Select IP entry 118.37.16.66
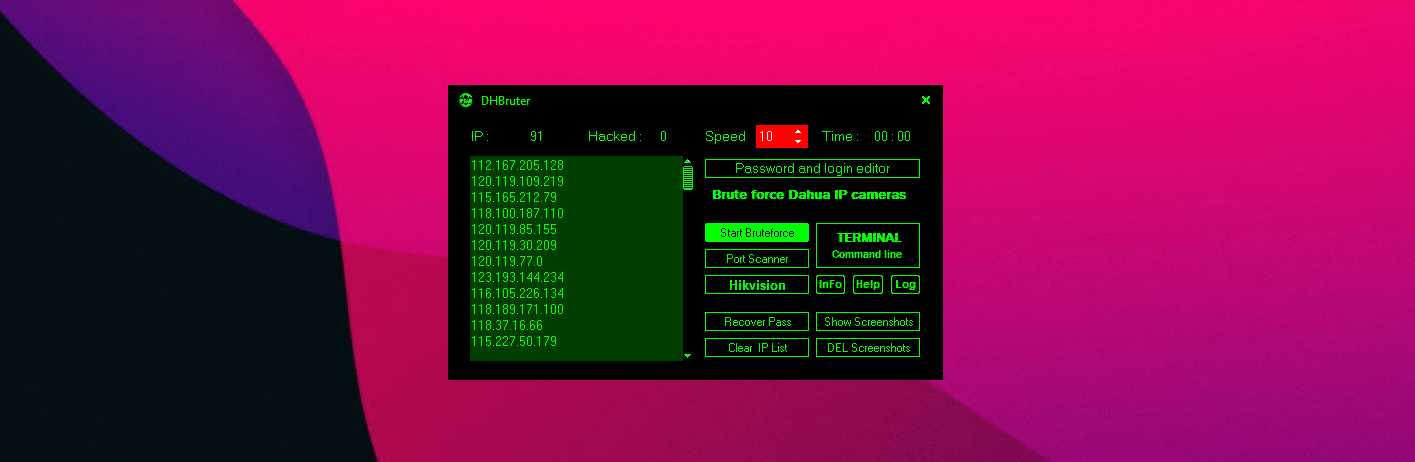The width and height of the screenshot is (1415, 462). [507, 325]
